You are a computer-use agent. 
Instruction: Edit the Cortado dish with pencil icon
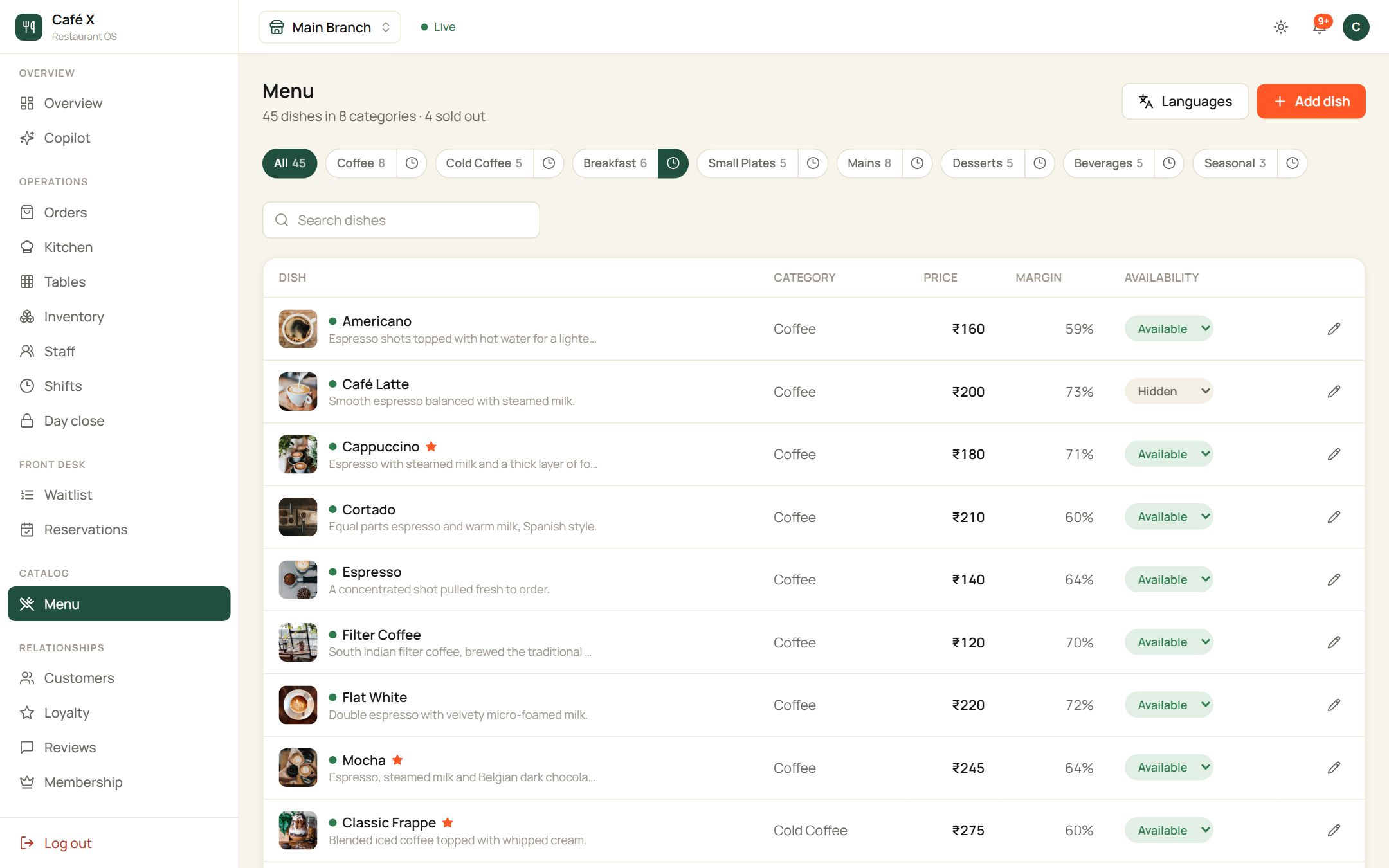(x=1334, y=517)
